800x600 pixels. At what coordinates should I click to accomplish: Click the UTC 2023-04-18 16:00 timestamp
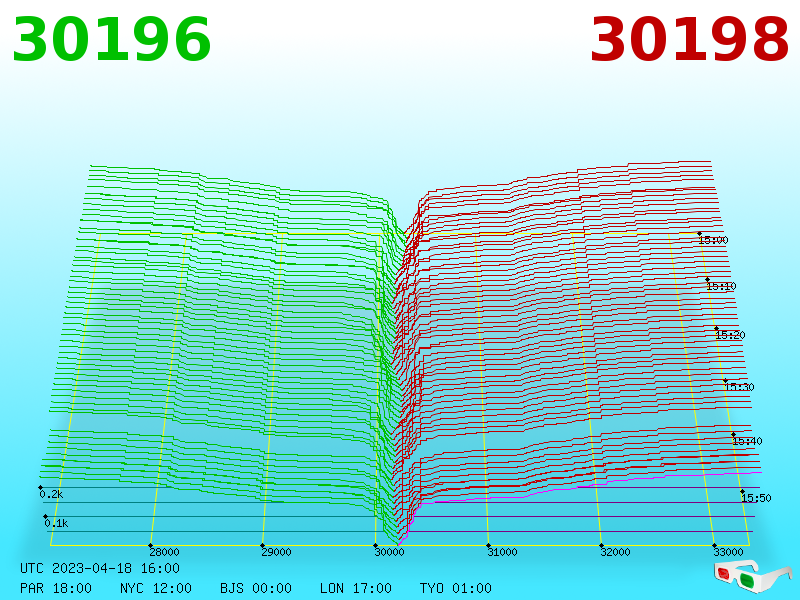pyautogui.click(x=100, y=568)
